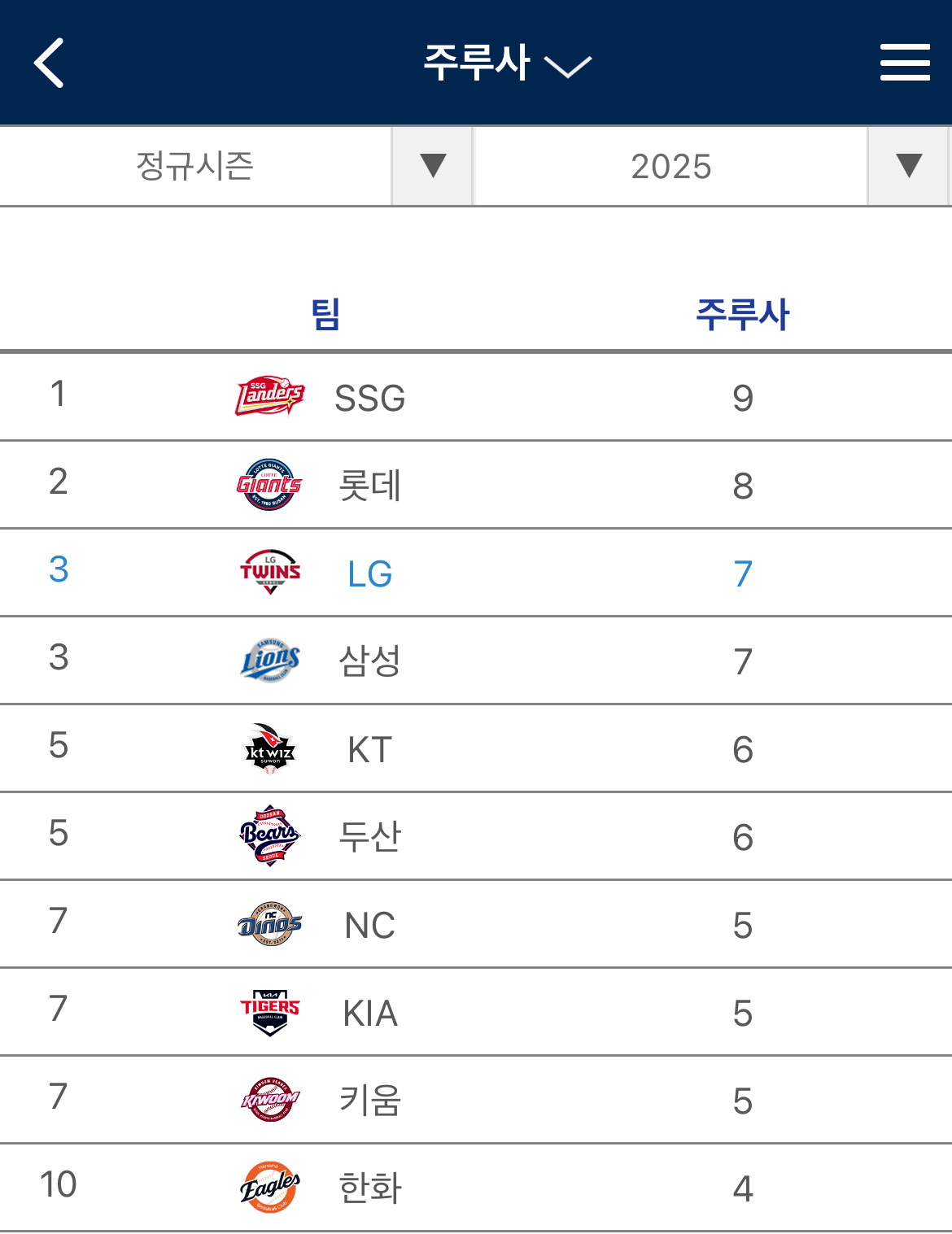Sort by the 주루사 column header
The image size is (952, 1234).
742,314
